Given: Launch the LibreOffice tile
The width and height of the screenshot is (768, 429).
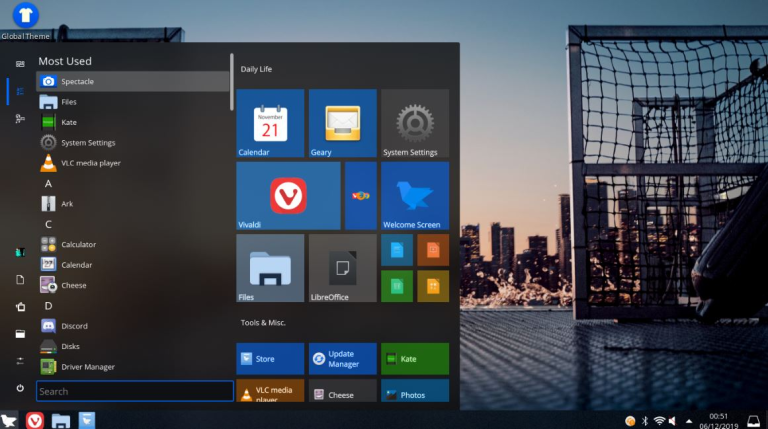Looking at the screenshot, I should click(342, 268).
